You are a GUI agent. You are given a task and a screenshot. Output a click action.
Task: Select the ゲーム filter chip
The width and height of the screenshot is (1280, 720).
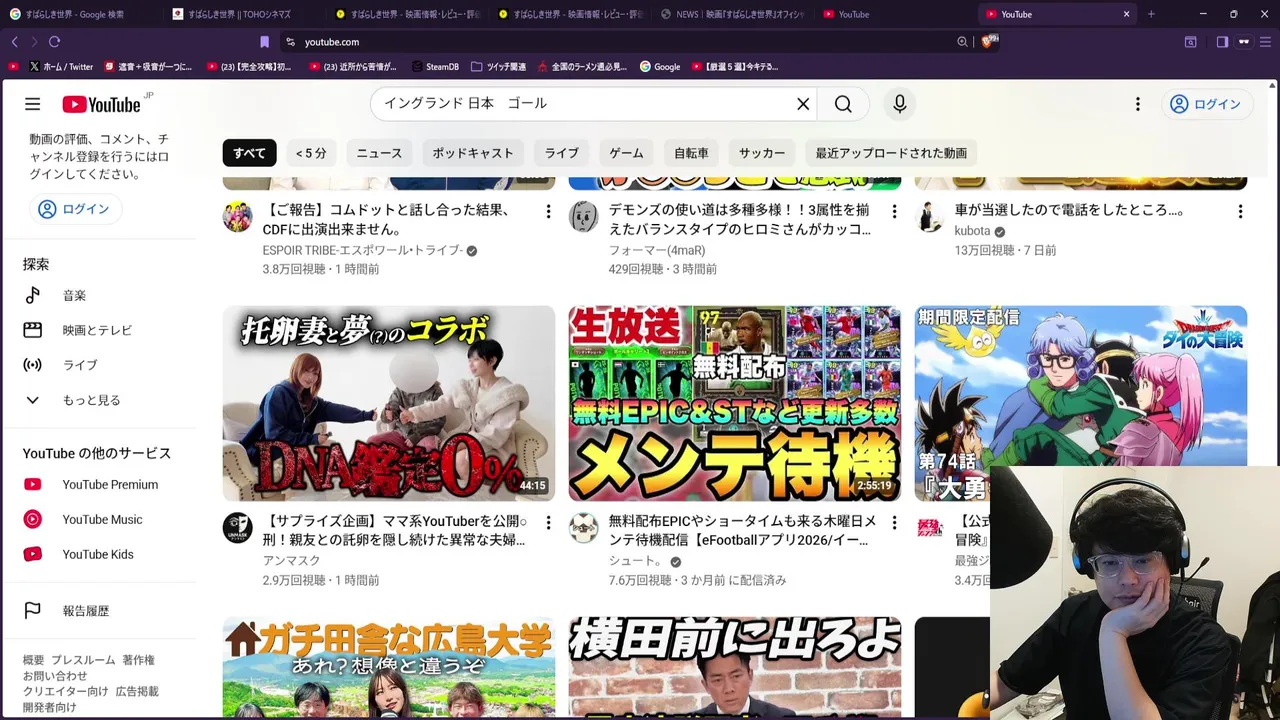click(x=626, y=153)
